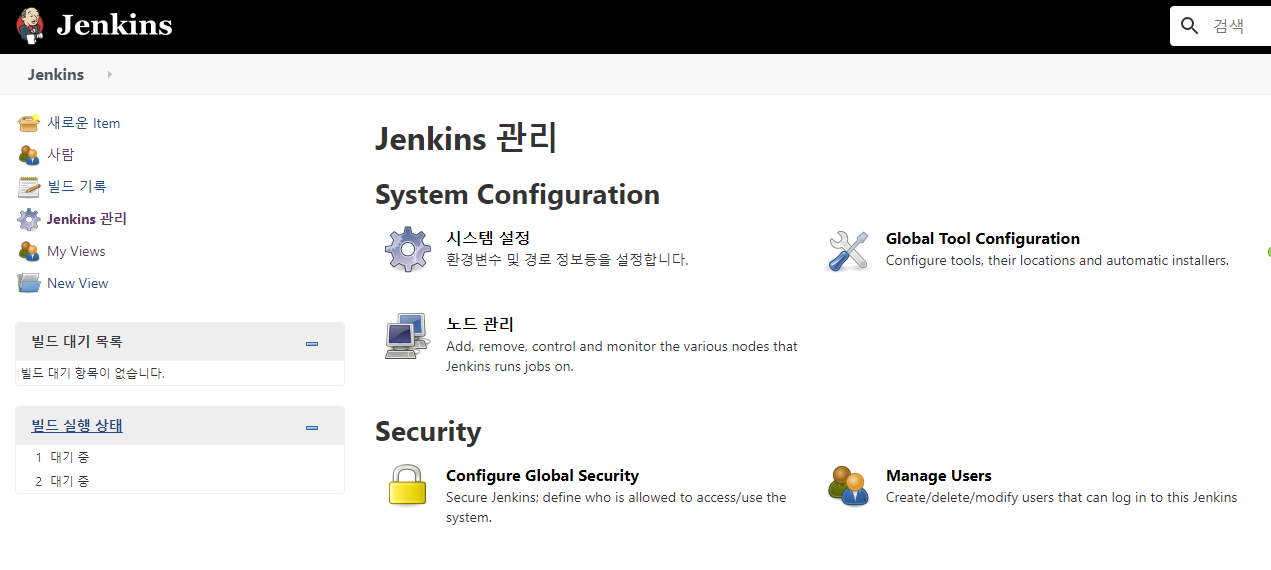1271x570 pixels.
Task: Click the Global Tool Configuration wrench icon
Action: [x=848, y=250]
